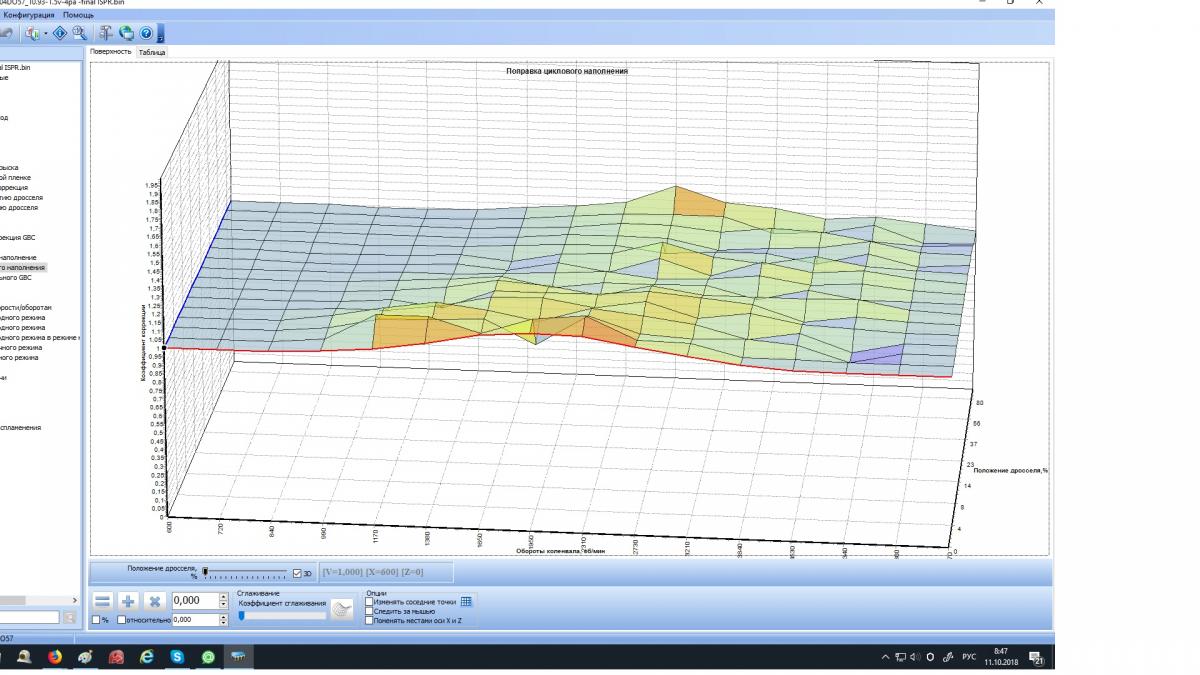The height and width of the screenshot is (675, 1200).
Task: Click the plus add-value button
Action: click(128, 601)
